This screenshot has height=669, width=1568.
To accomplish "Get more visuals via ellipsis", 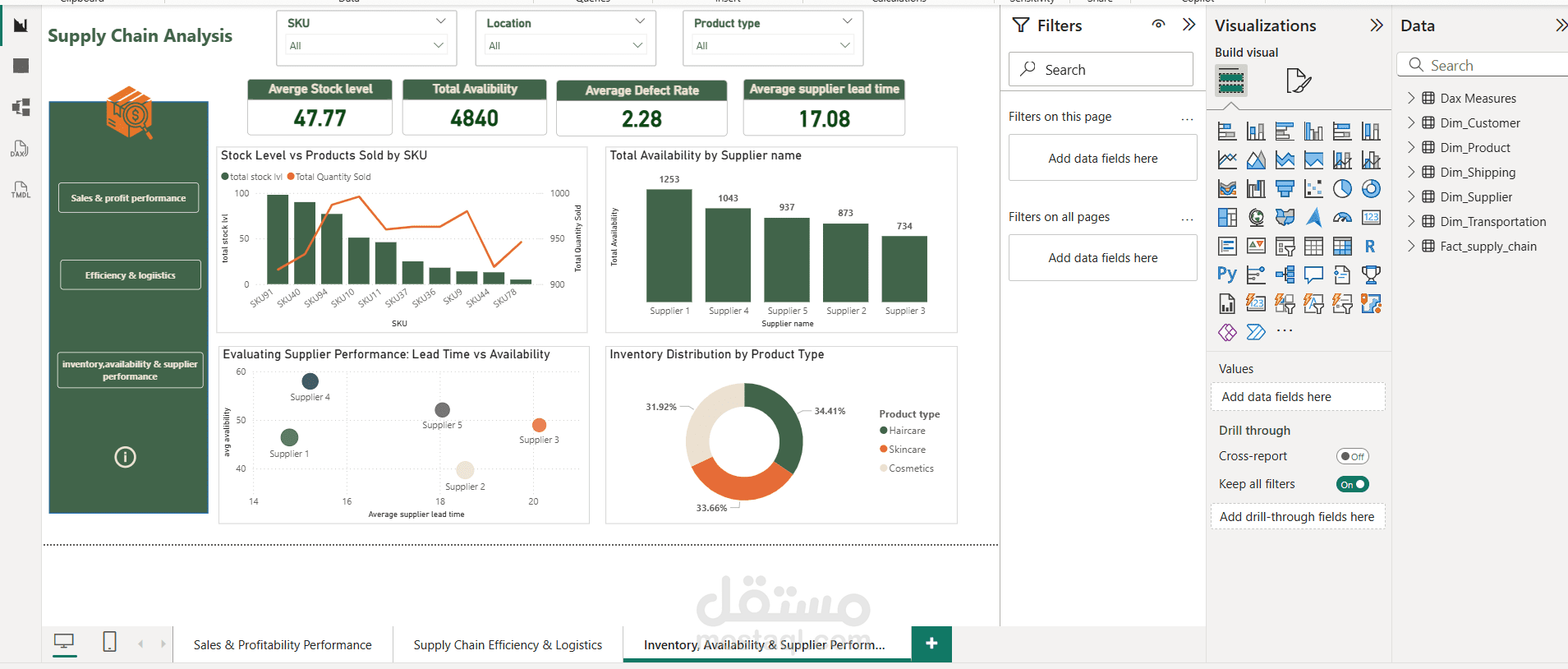I will coord(1285,330).
